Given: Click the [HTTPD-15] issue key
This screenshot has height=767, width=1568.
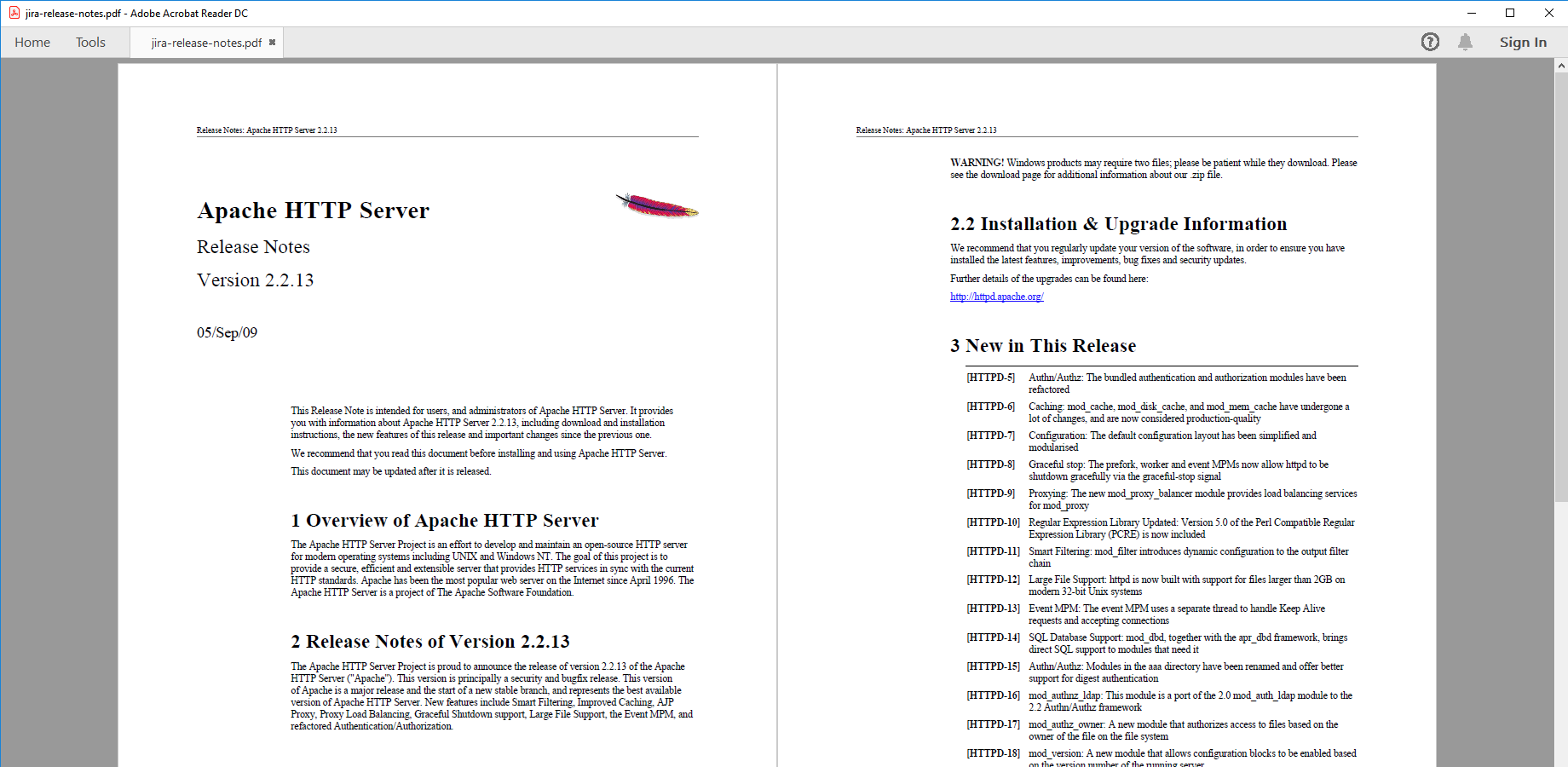Looking at the screenshot, I should [x=994, y=666].
